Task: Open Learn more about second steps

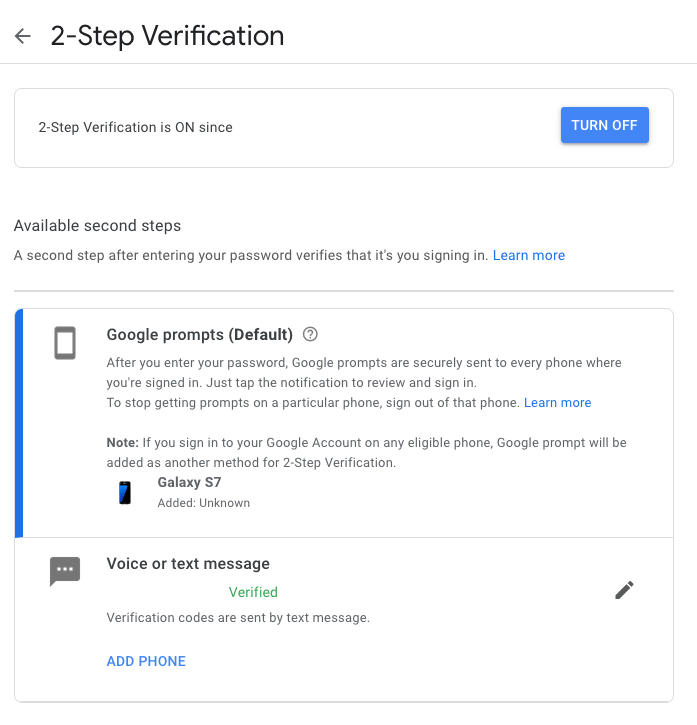Action: [x=529, y=255]
